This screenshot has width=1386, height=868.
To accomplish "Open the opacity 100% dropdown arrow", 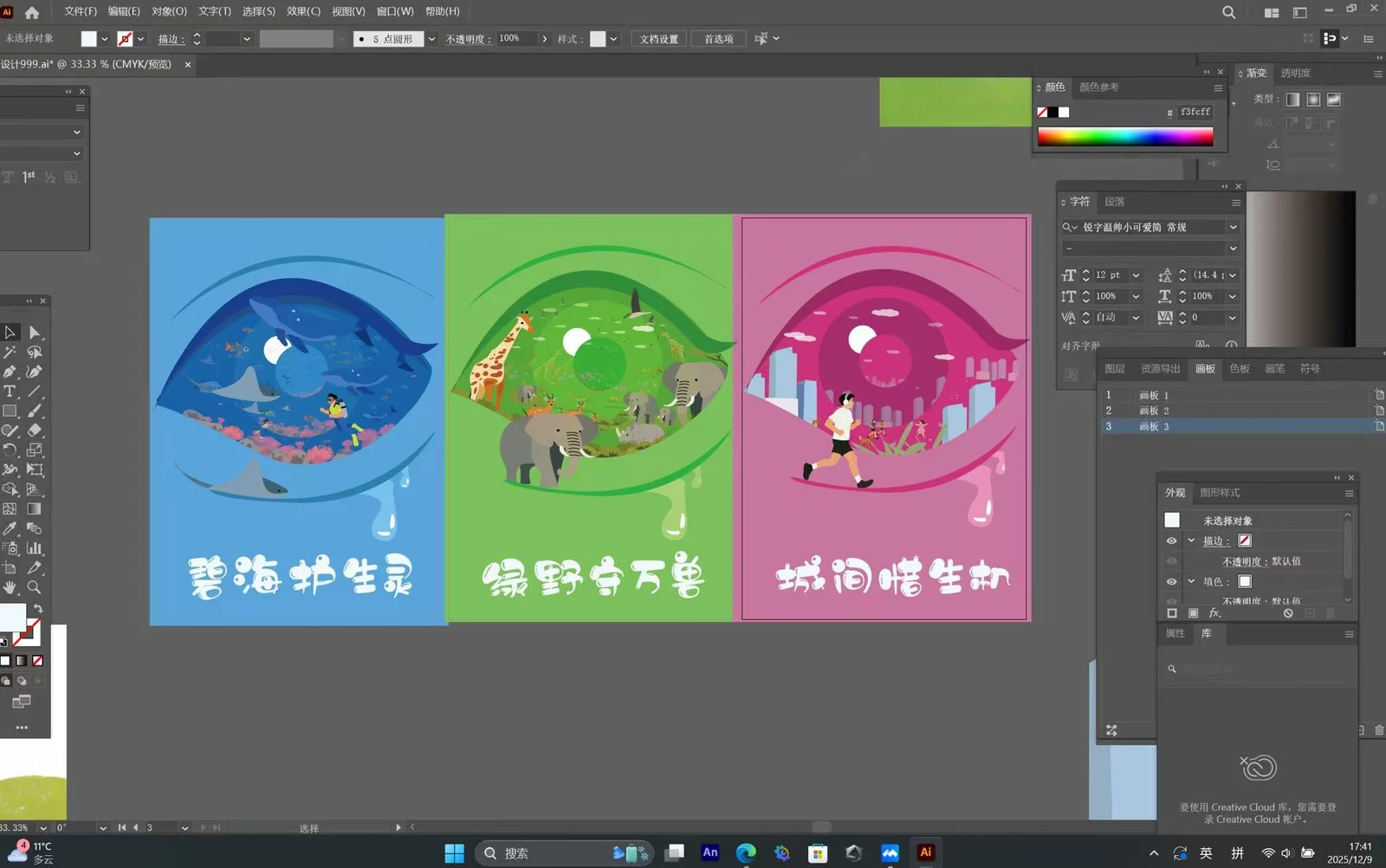I will [x=544, y=39].
